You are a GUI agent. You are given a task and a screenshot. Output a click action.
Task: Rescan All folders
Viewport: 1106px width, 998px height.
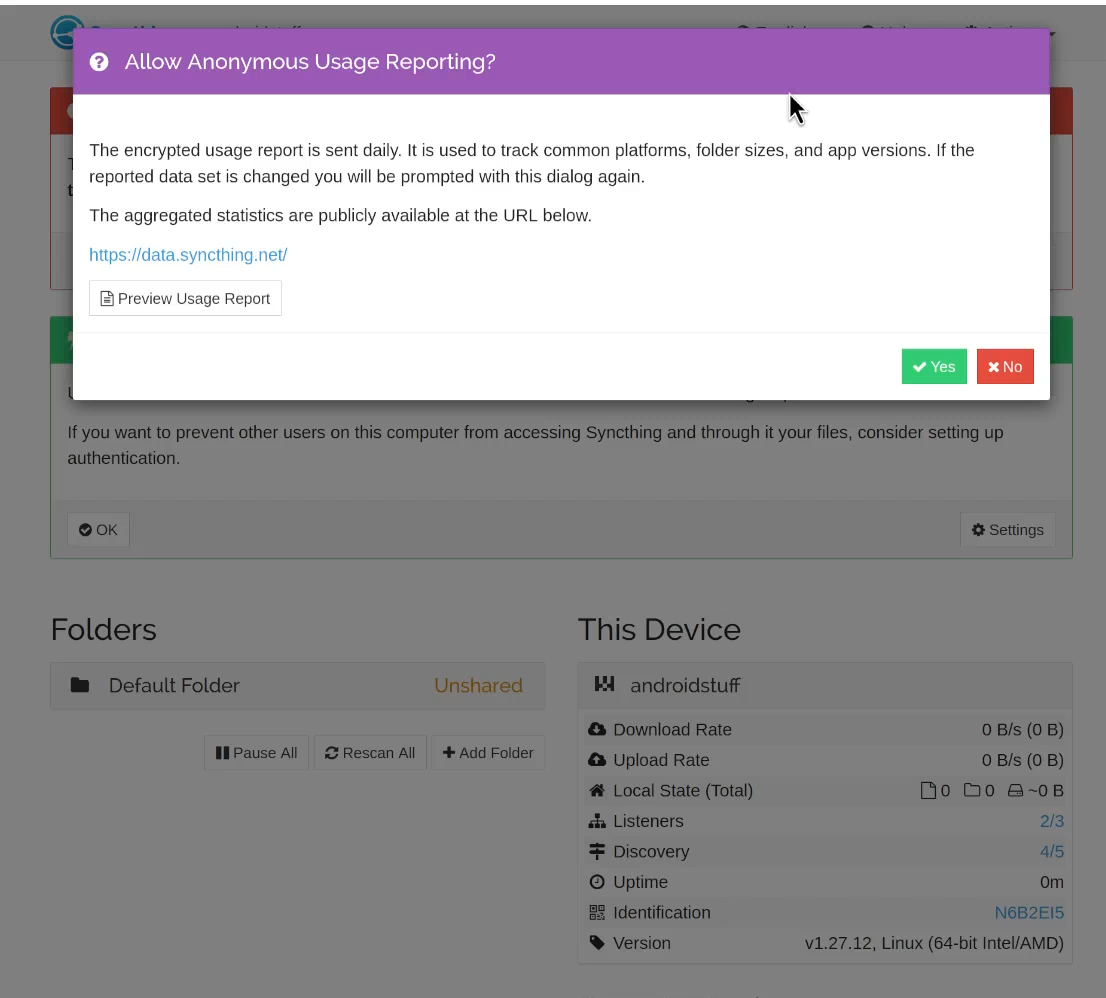[370, 753]
